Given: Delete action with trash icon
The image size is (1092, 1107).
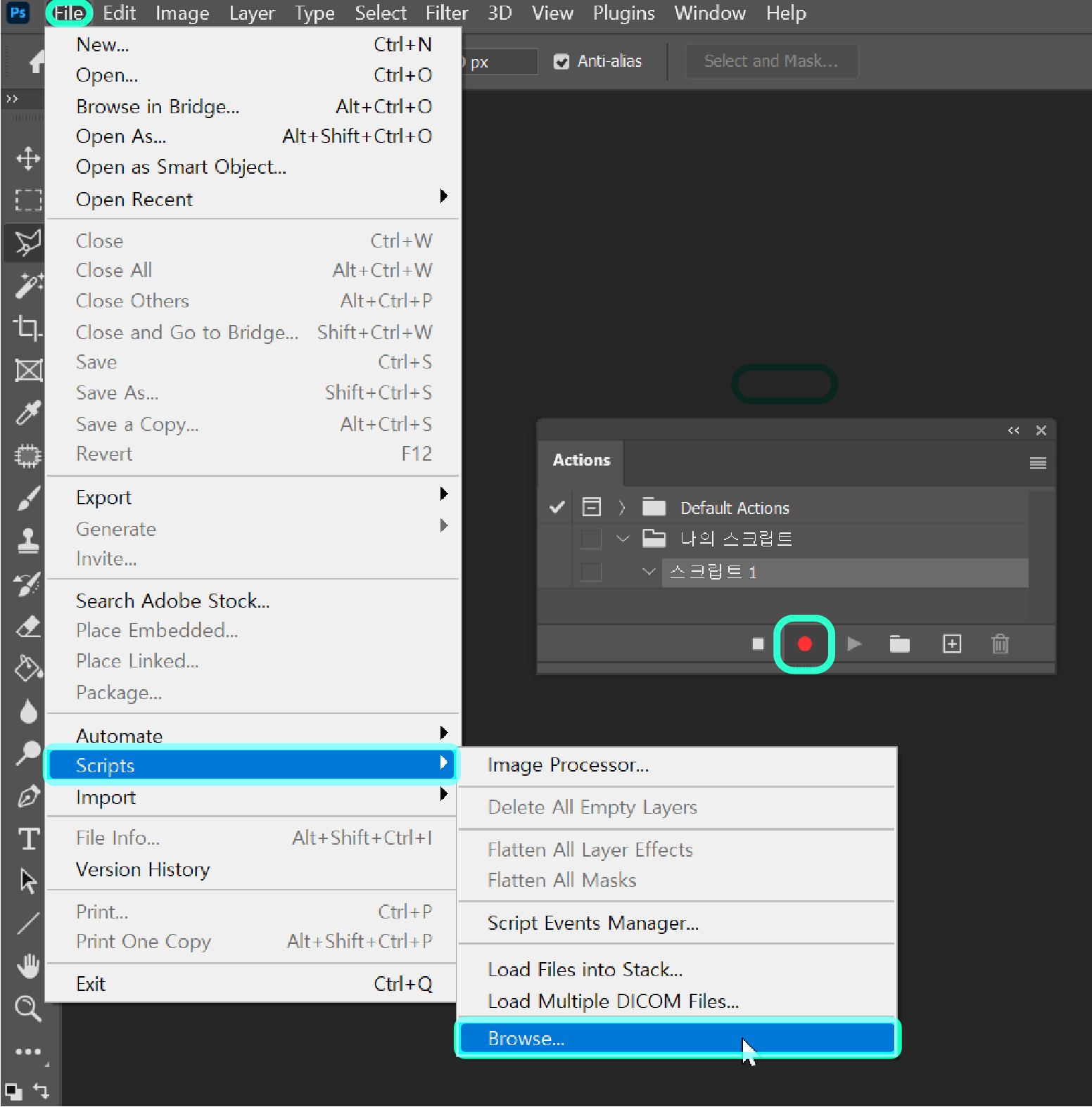Looking at the screenshot, I should [1000, 644].
